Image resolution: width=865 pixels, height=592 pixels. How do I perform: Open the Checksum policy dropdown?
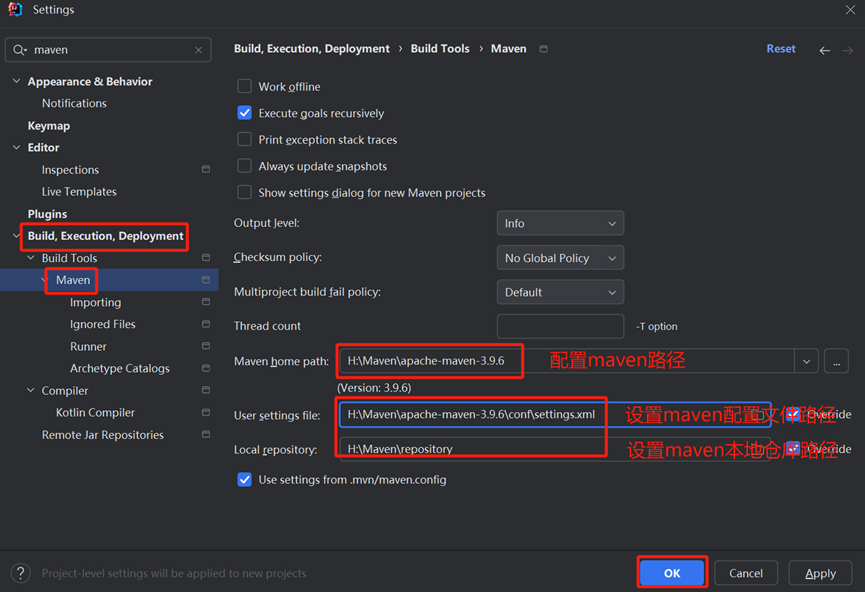click(x=560, y=258)
